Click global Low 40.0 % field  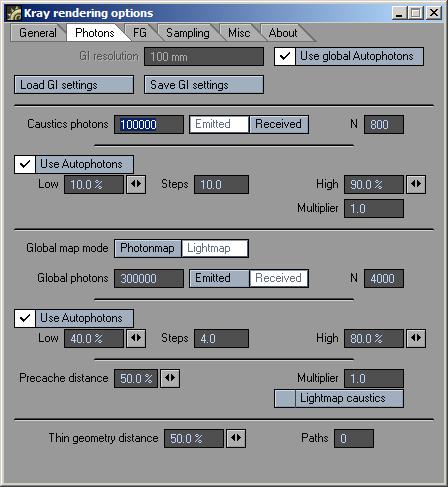click(x=94, y=338)
